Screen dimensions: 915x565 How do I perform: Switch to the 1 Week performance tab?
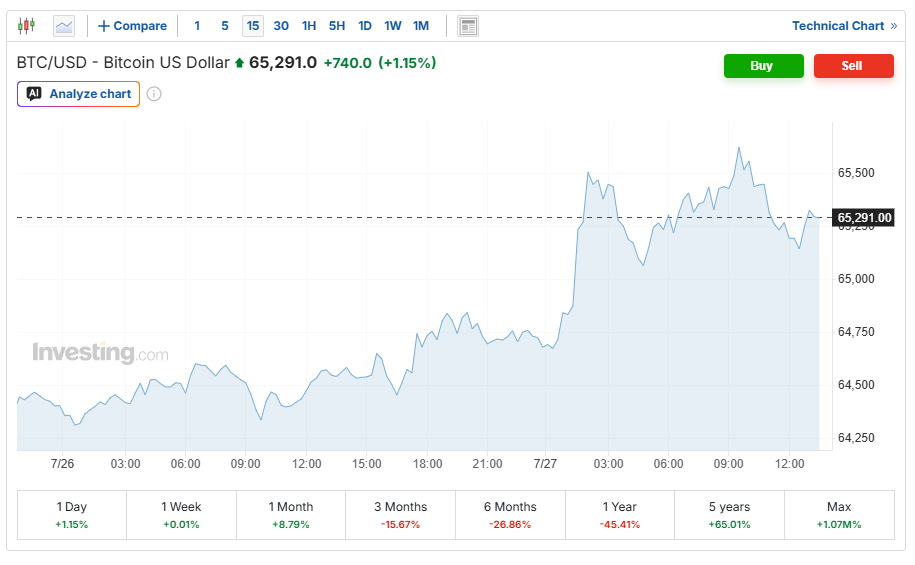[181, 515]
